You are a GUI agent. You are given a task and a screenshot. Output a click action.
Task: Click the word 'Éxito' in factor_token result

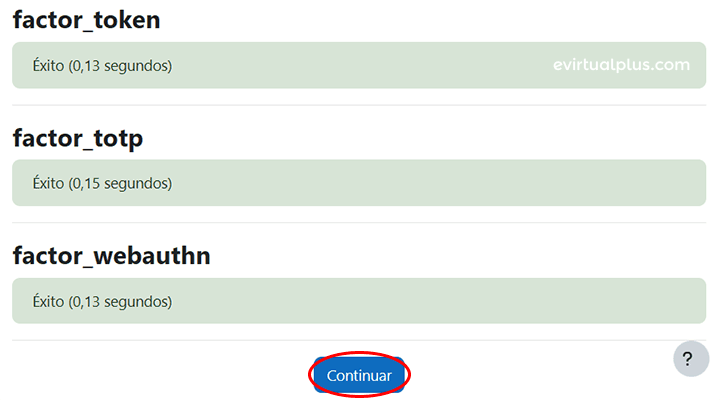pos(48,66)
